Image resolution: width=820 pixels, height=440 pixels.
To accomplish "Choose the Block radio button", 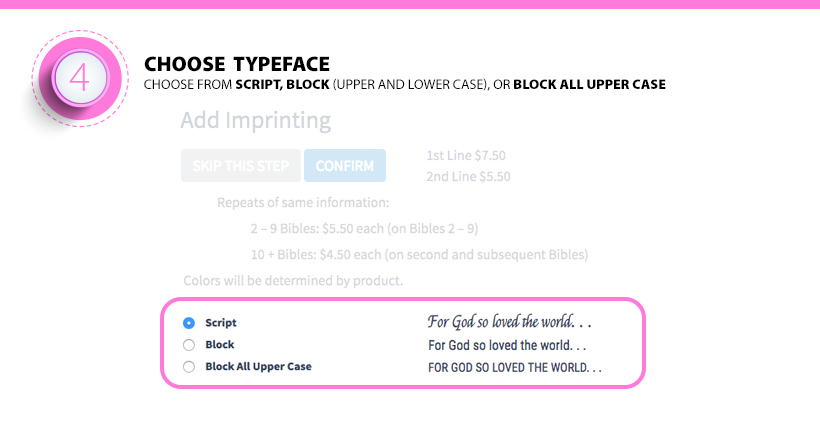I will [x=188, y=345].
